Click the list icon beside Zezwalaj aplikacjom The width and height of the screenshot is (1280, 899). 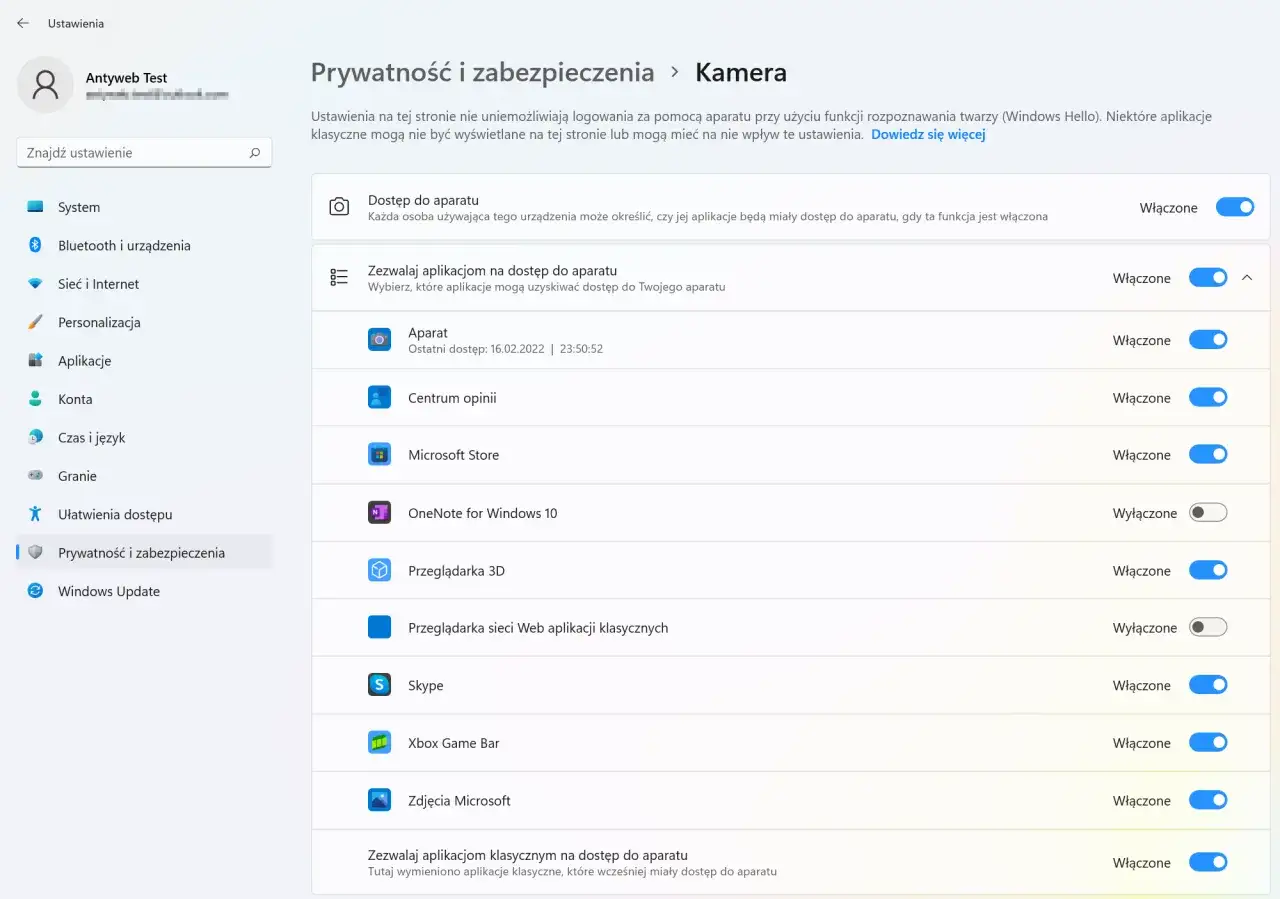pos(339,278)
